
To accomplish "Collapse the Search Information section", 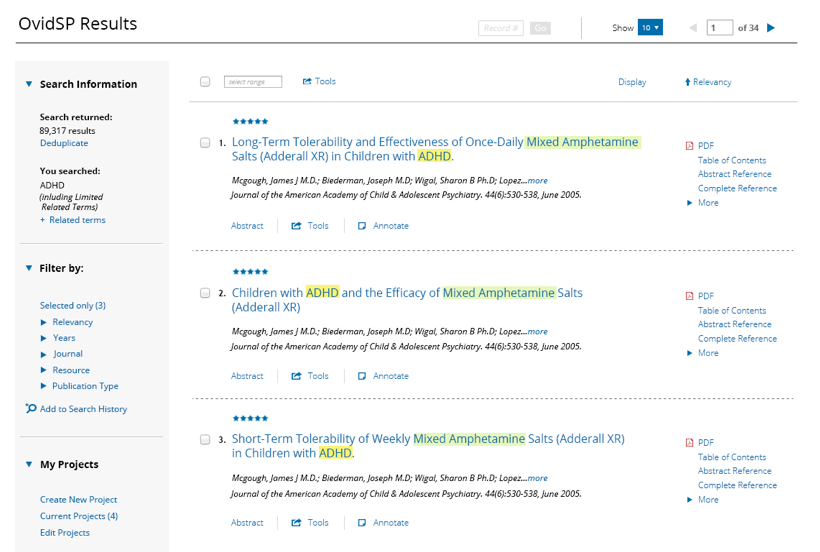I will pos(29,84).
